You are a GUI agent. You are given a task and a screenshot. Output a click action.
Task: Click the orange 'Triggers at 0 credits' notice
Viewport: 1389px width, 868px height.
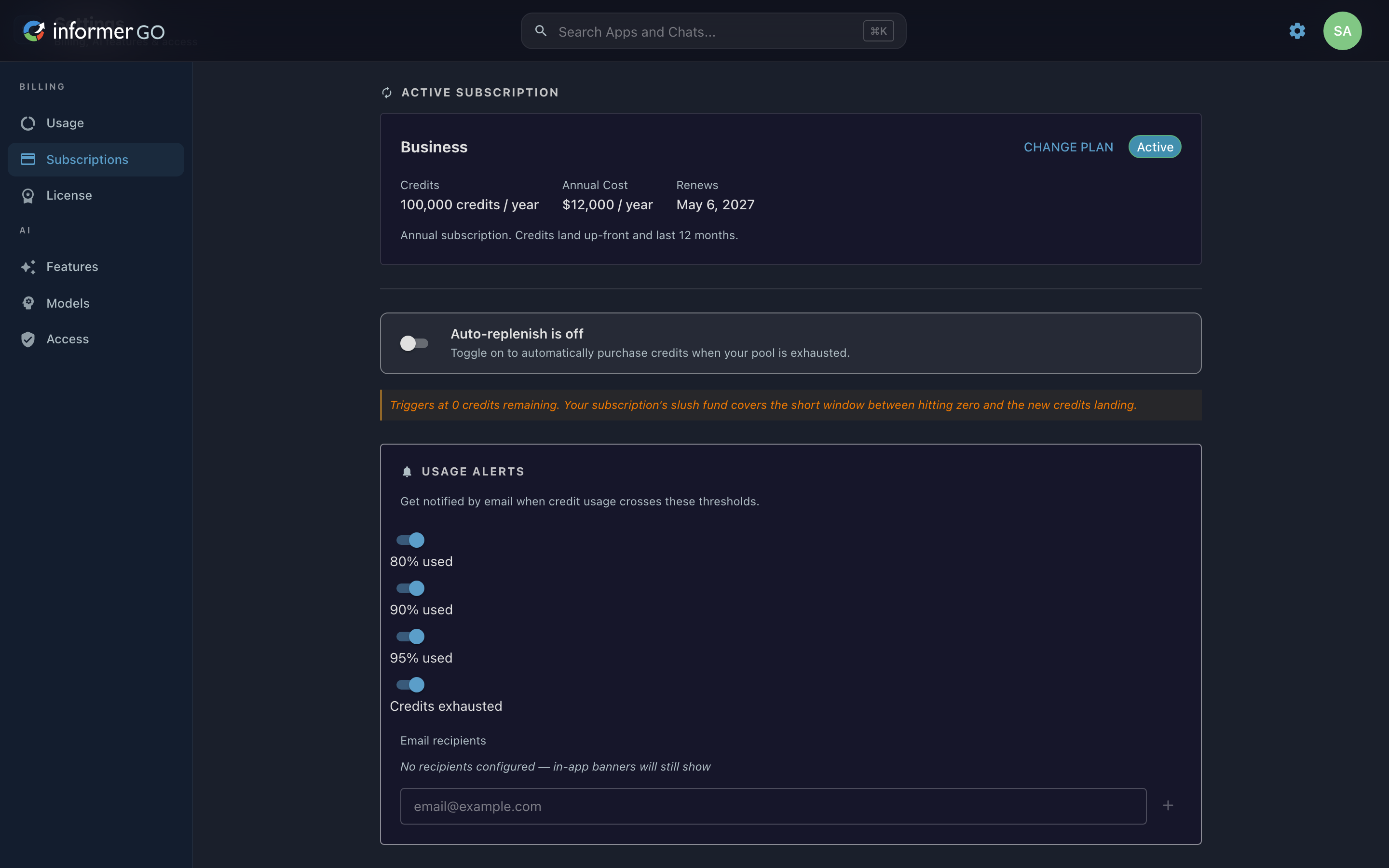click(x=790, y=405)
